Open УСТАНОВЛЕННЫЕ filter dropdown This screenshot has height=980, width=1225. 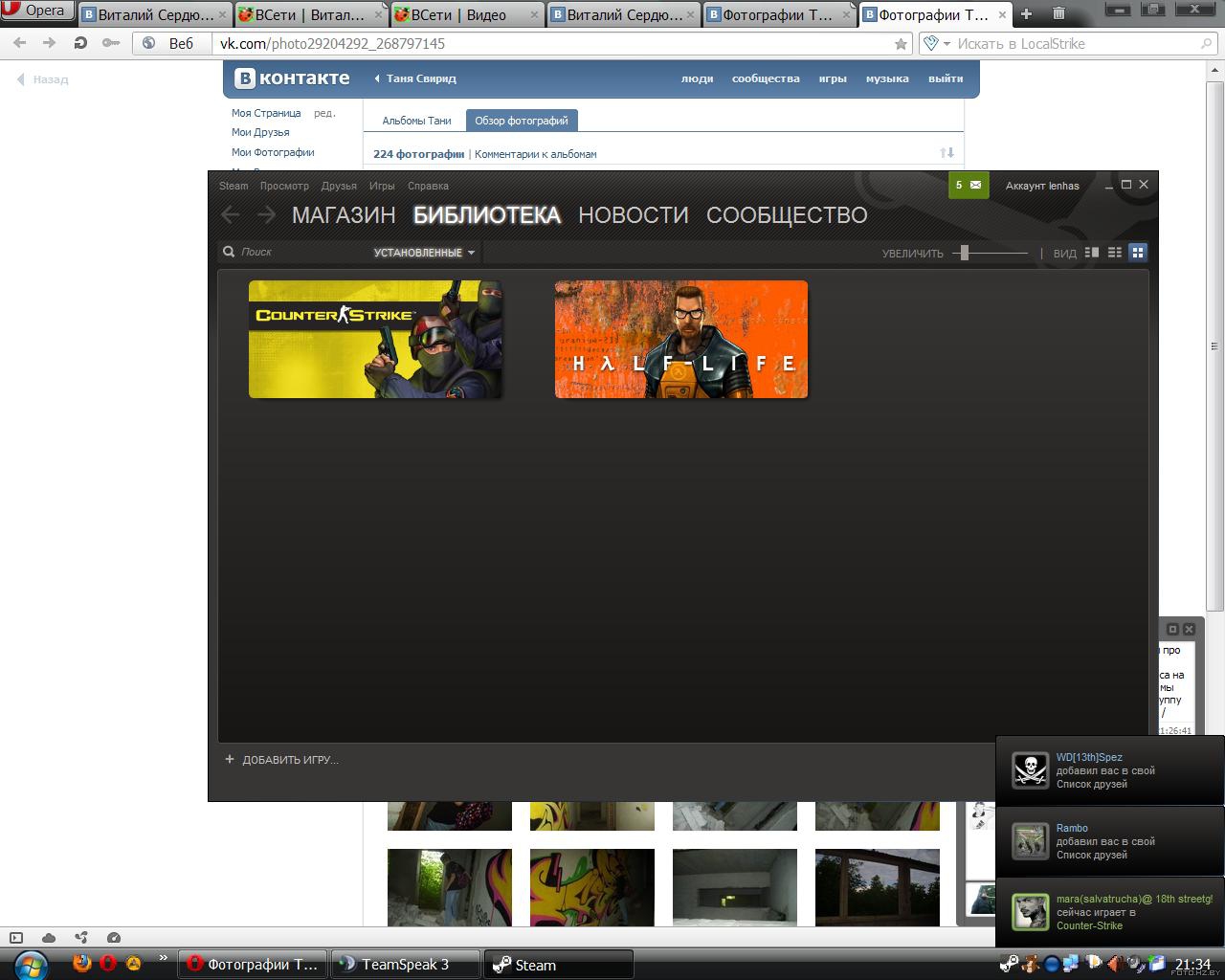pos(424,253)
